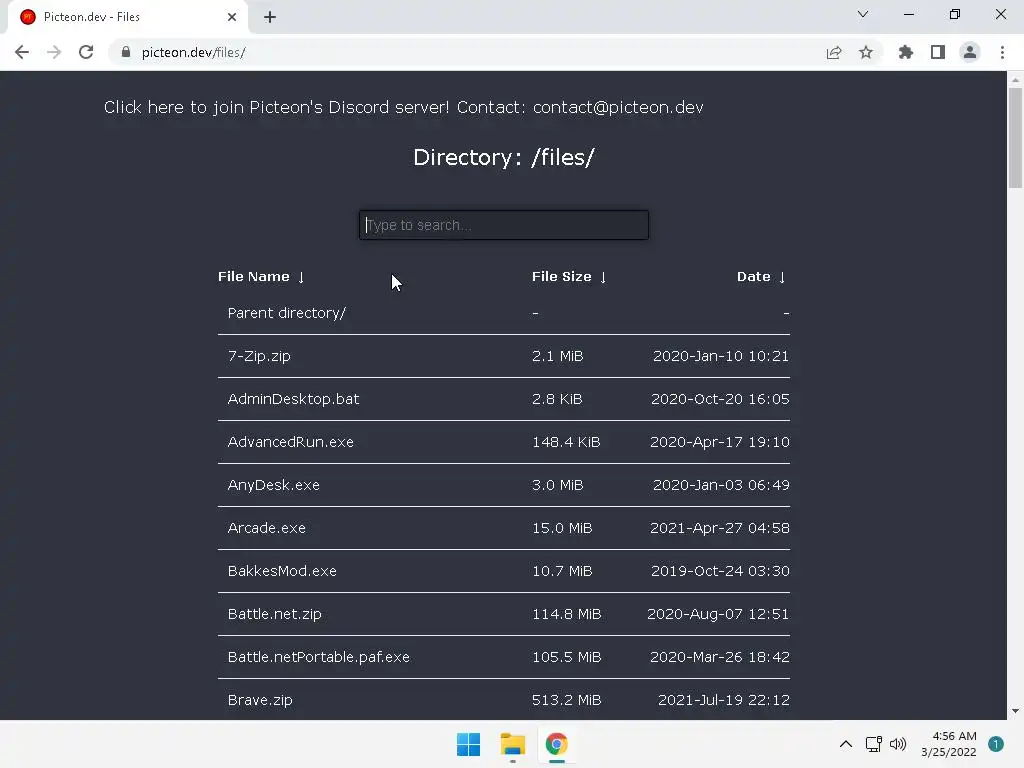Toggle the side panel icon
The height and width of the screenshot is (768, 1024).
pyautogui.click(x=938, y=52)
